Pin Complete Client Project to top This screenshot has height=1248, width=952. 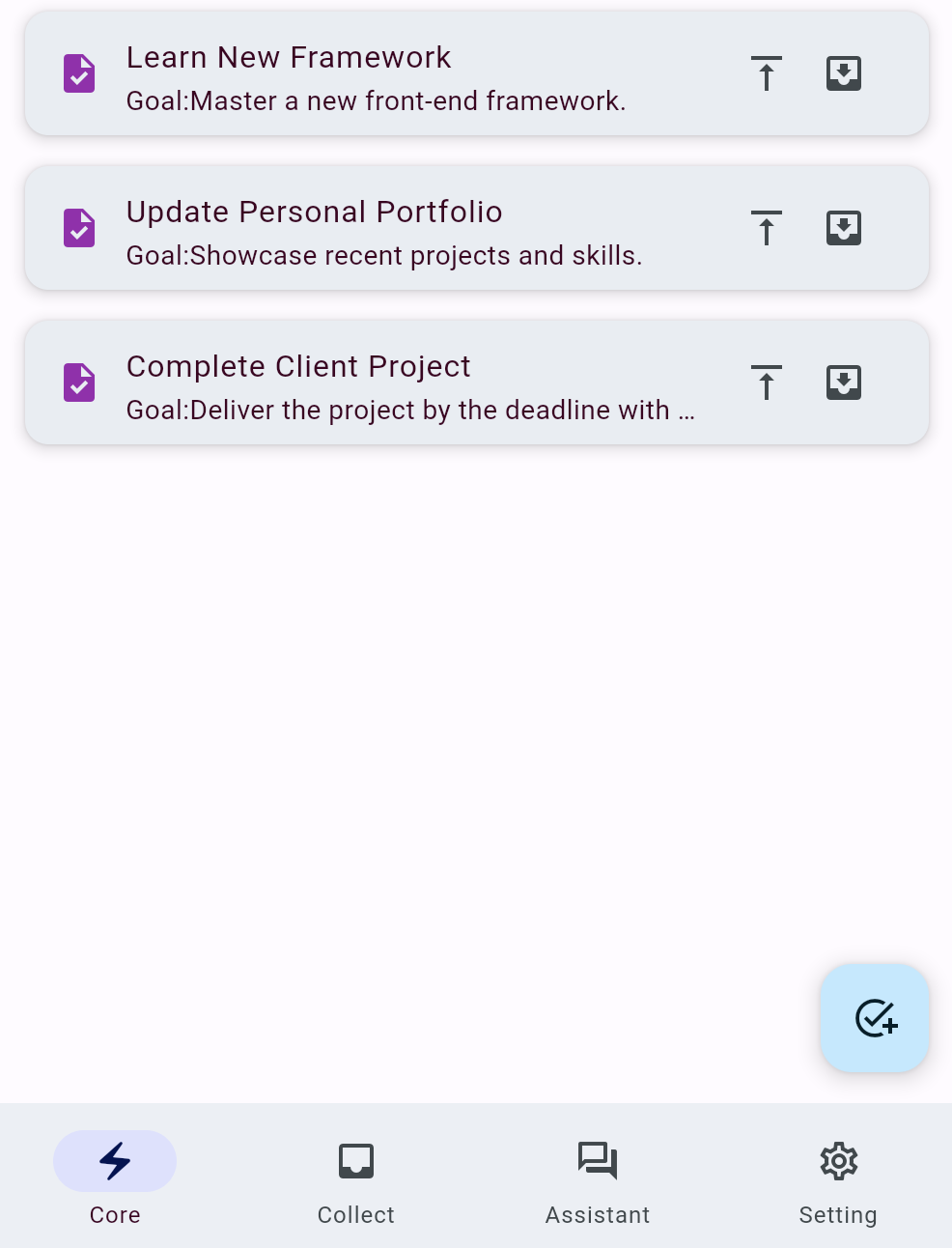tap(767, 383)
